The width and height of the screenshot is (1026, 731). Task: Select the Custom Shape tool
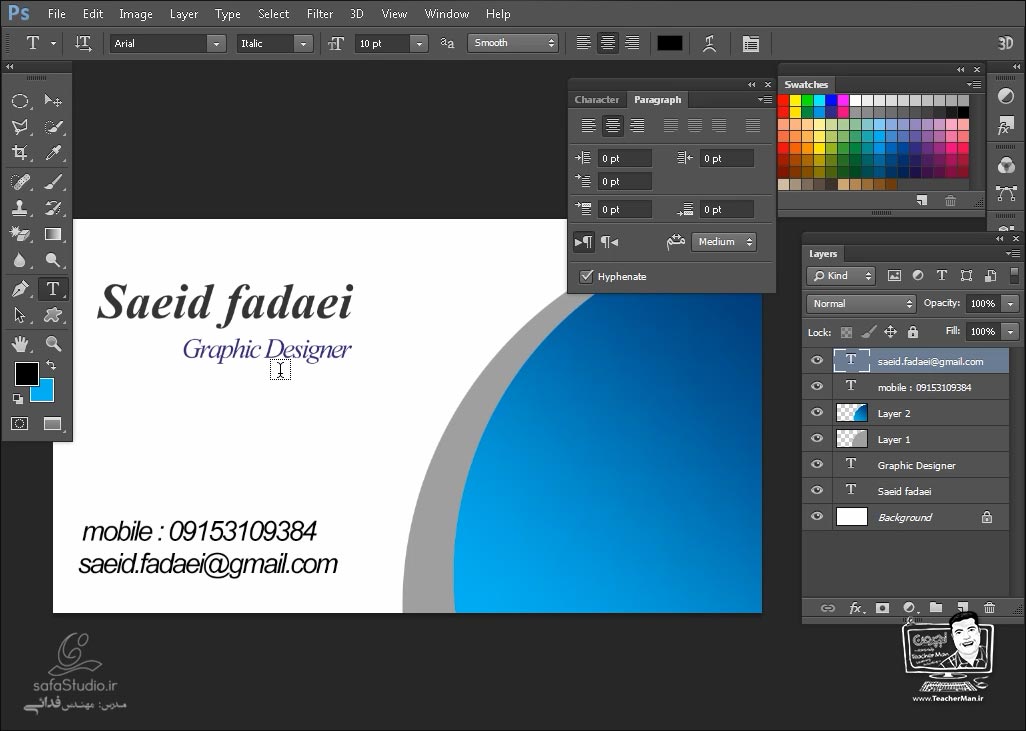point(52,315)
